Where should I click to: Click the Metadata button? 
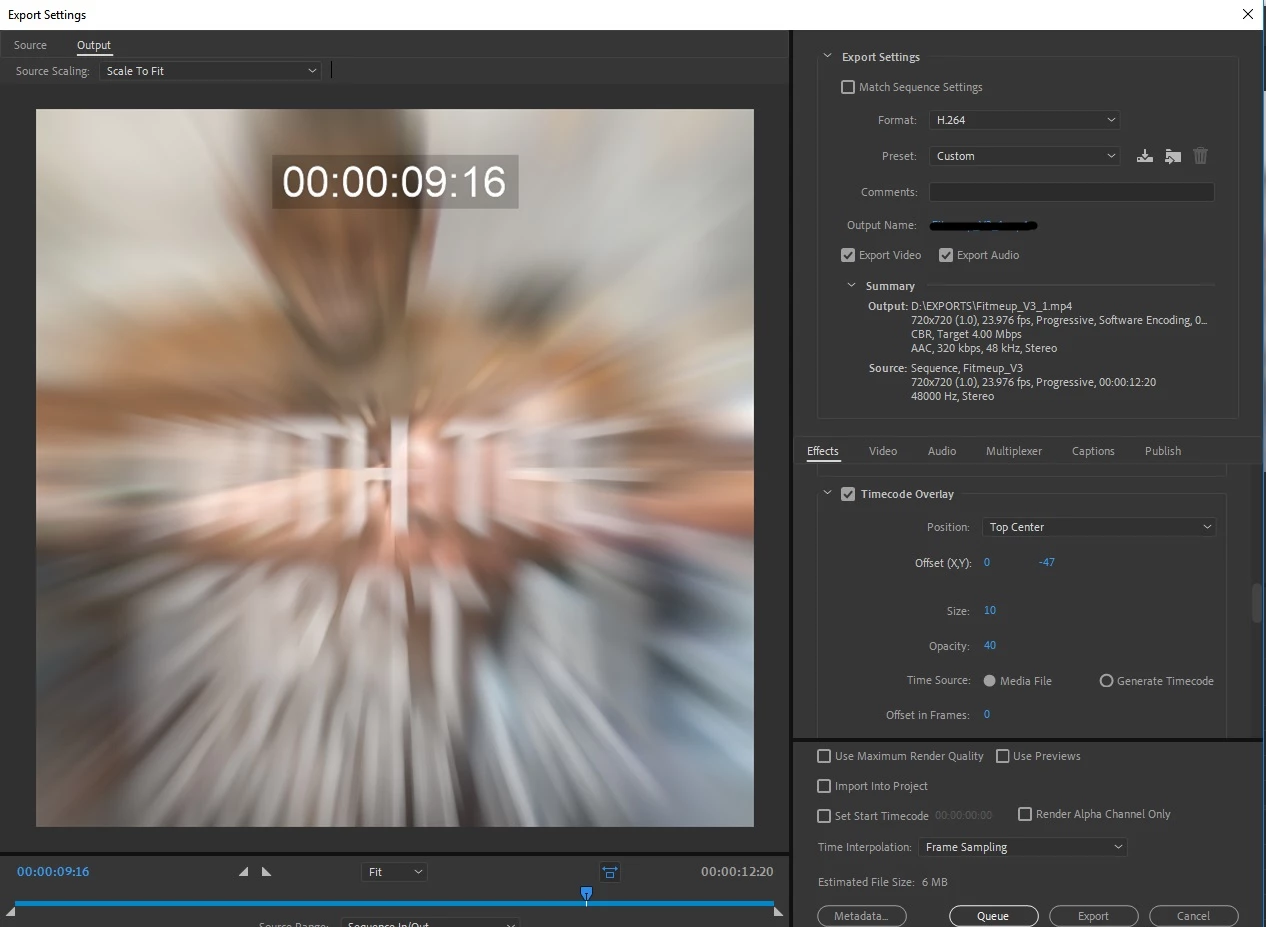tap(862, 916)
